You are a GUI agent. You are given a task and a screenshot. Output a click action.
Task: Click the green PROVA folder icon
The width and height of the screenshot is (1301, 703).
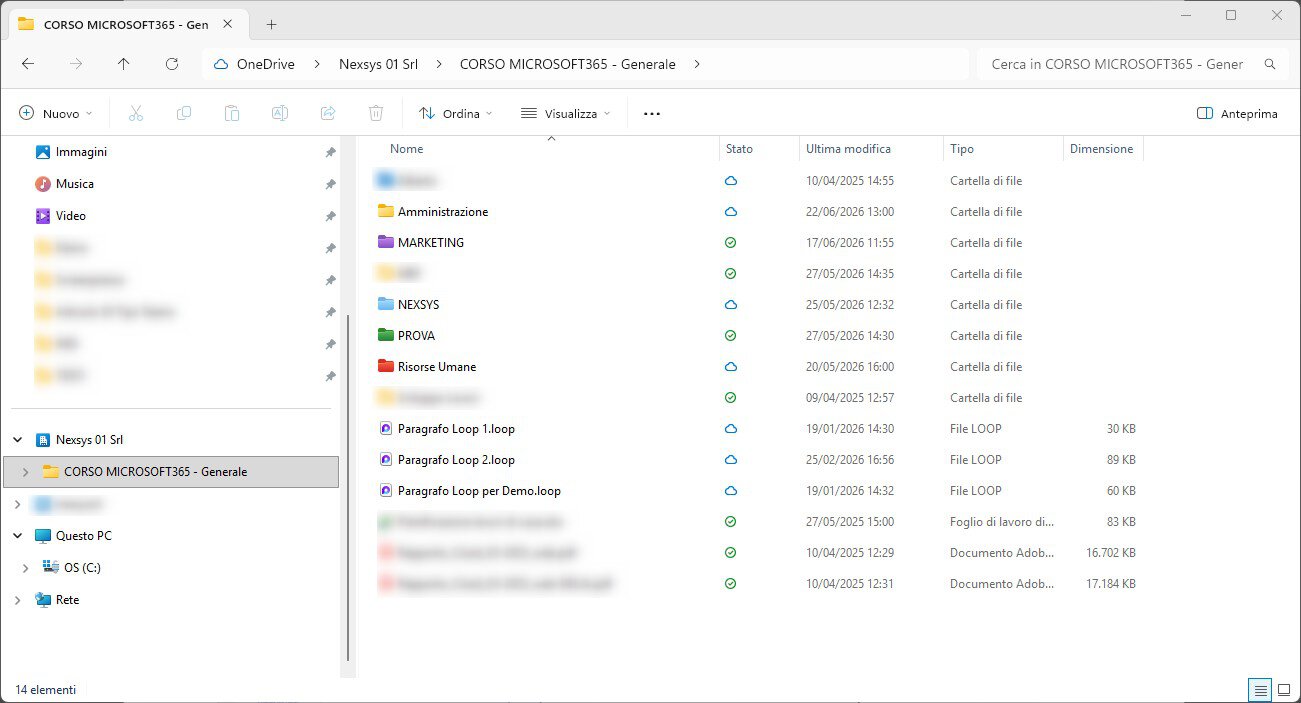coord(386,335)
